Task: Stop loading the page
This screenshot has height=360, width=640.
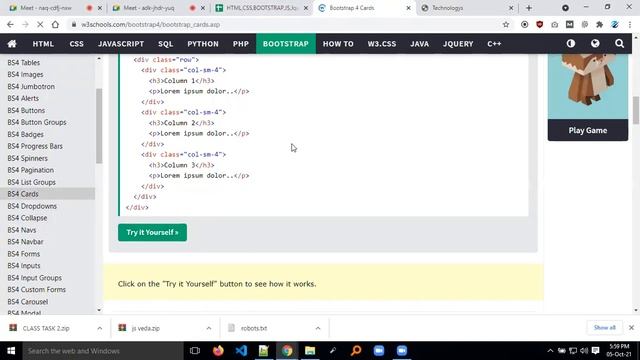Action: point(40,24)
